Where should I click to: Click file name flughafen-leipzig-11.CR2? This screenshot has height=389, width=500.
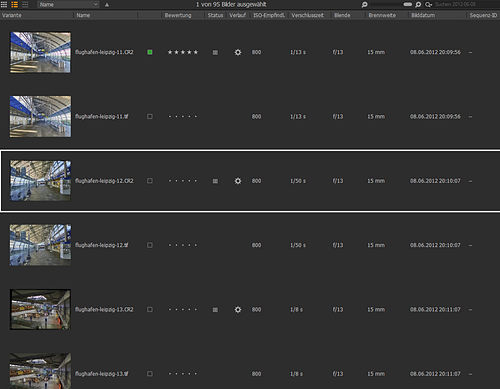104,52
